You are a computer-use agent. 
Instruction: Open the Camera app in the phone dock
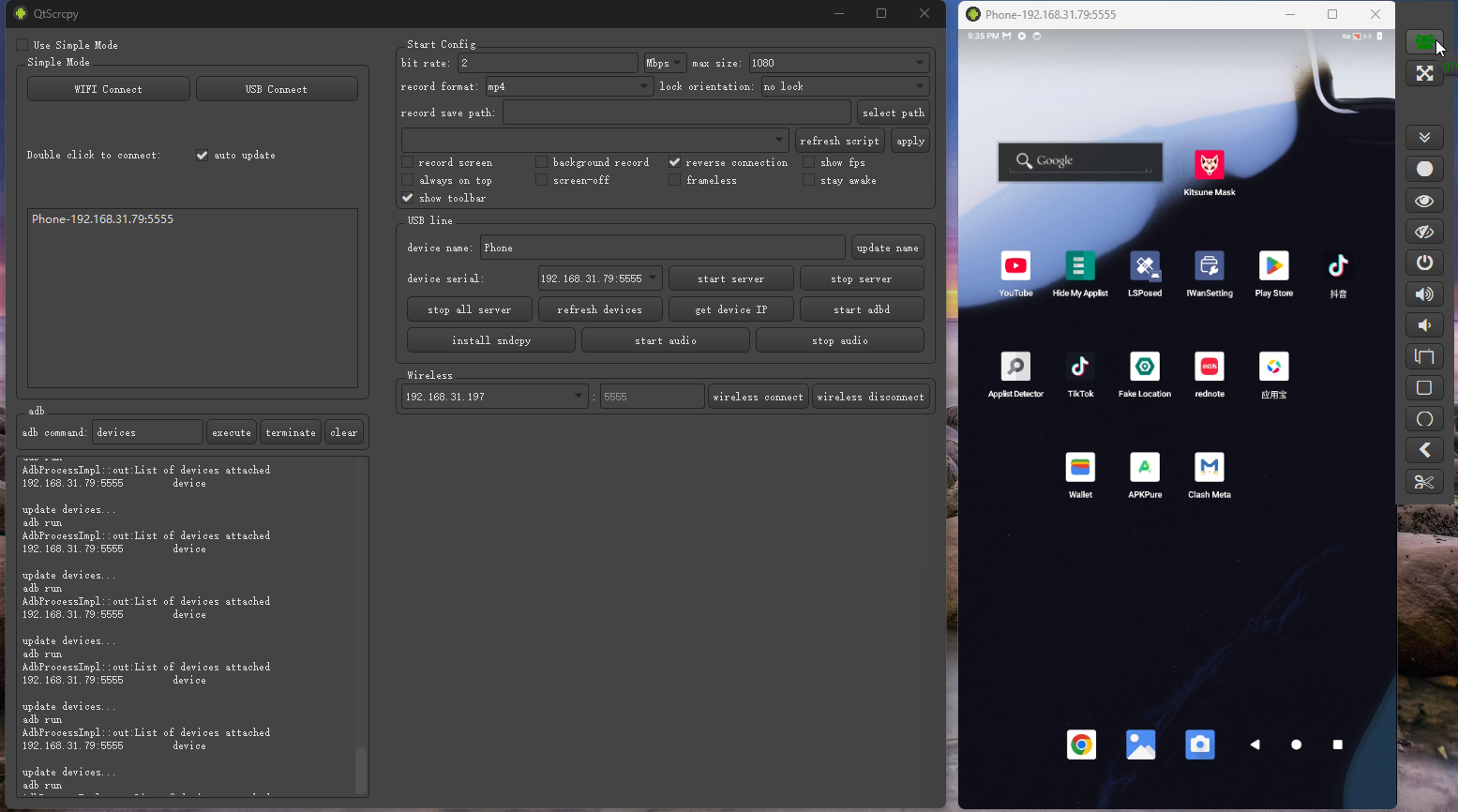1200,744
